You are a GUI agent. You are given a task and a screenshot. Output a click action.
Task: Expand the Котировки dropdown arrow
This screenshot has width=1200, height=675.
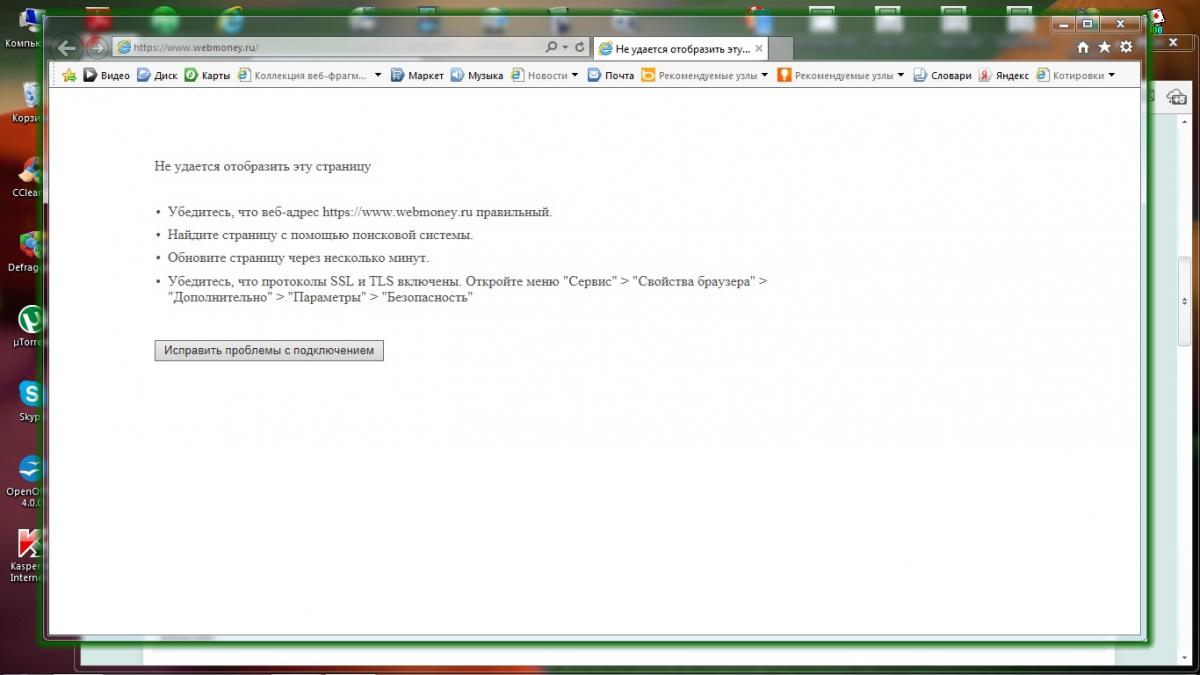[x=1112, y=75]
